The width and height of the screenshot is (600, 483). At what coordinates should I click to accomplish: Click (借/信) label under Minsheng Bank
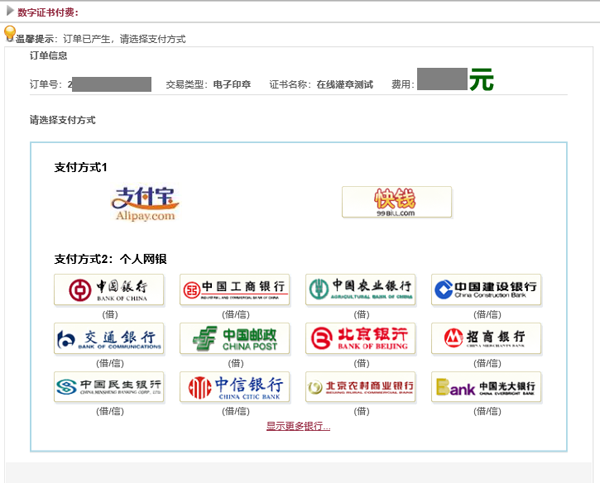click(110, 411)
